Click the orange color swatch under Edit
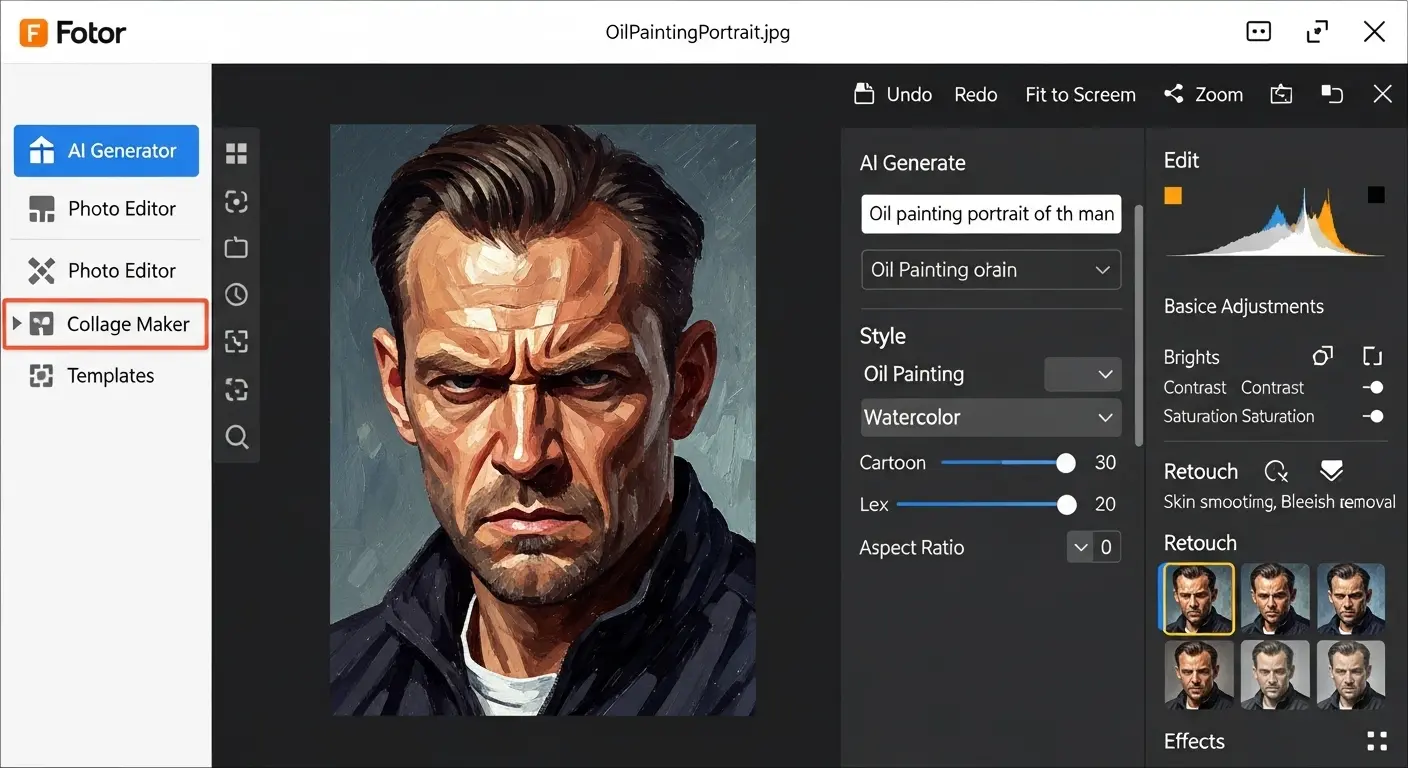 pos(1173,195)
